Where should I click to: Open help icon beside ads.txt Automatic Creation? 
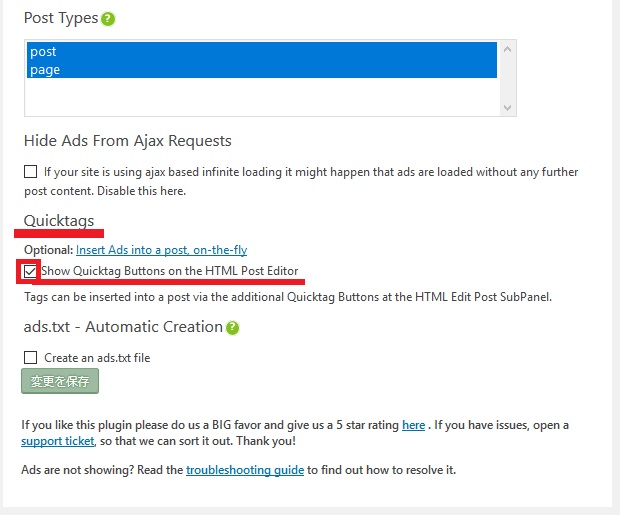click(x=232, y=328)
